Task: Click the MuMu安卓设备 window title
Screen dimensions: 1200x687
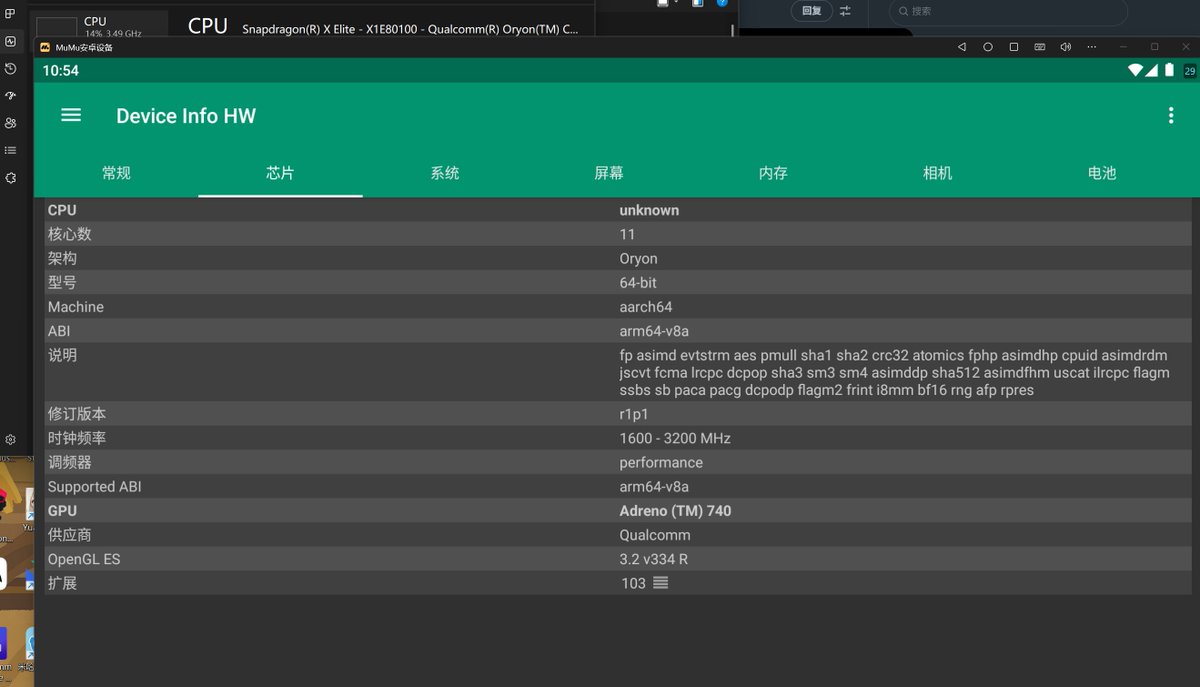Action: [x=84, y=47]
